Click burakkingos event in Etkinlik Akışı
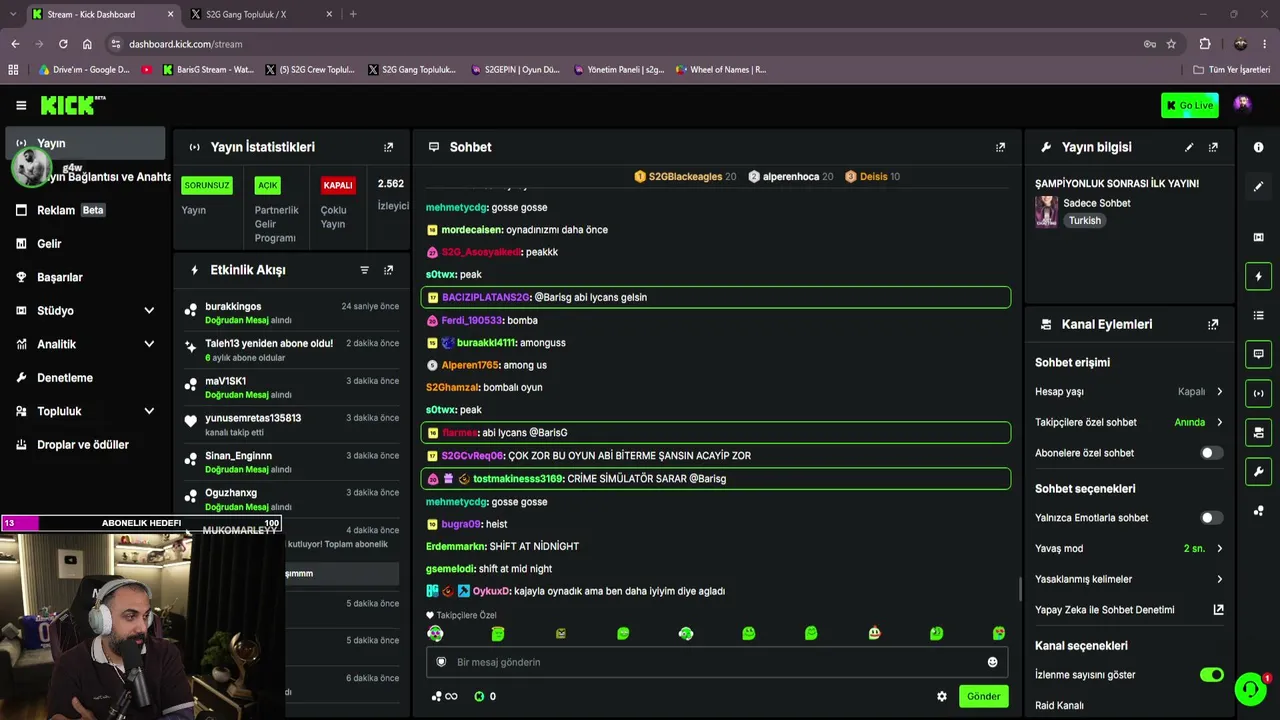 (x=292, y=313)
